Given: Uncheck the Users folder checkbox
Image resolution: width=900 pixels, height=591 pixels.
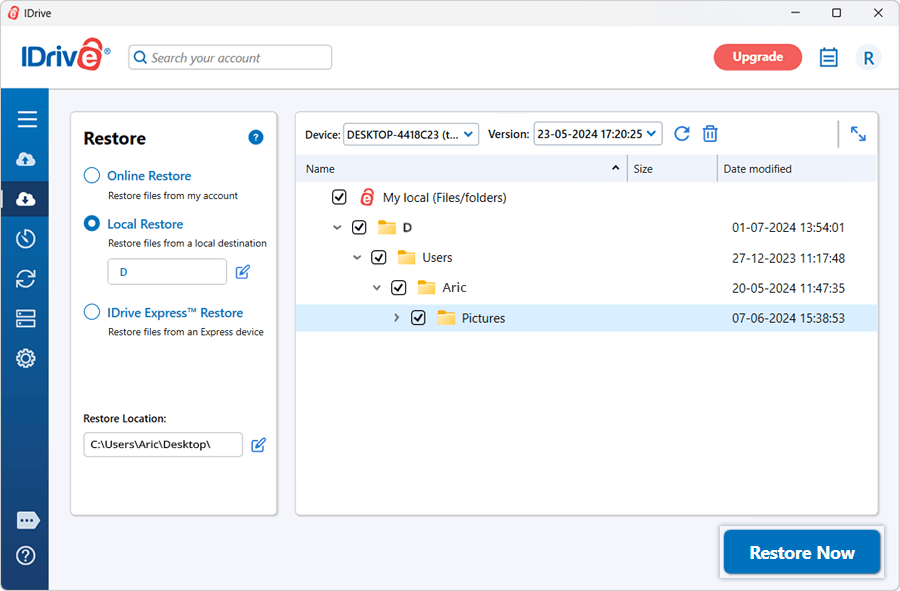Looking at the screenshot, I should pos(379,257).
